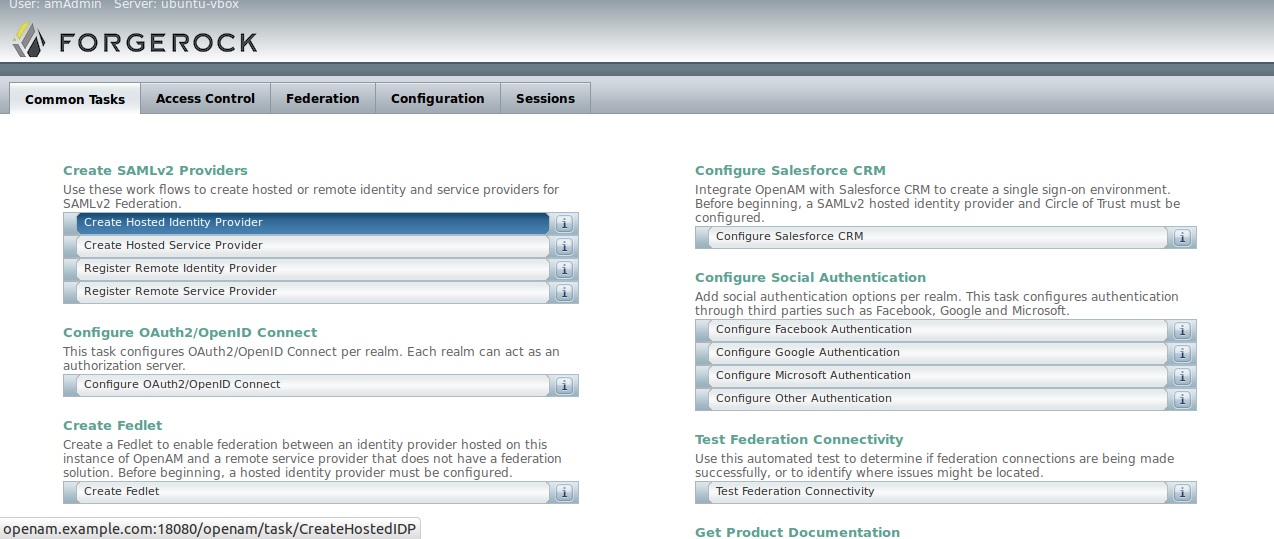Choose Configure Facebook Authentication

click(x=938, y=330)
